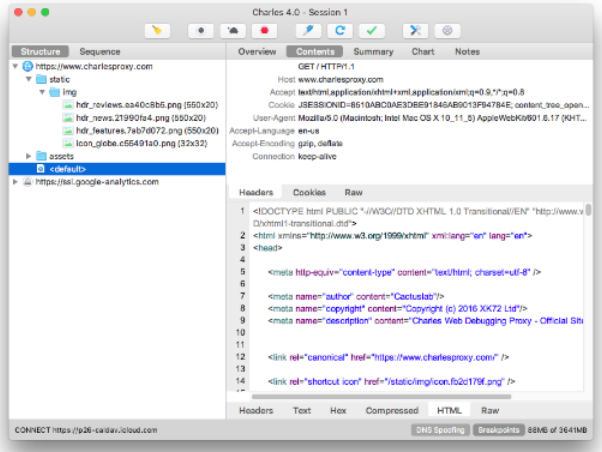Viewport: 602px width, 452px height.
Task: Toggle throttling with the cloud icon
Action: [233, 31]
